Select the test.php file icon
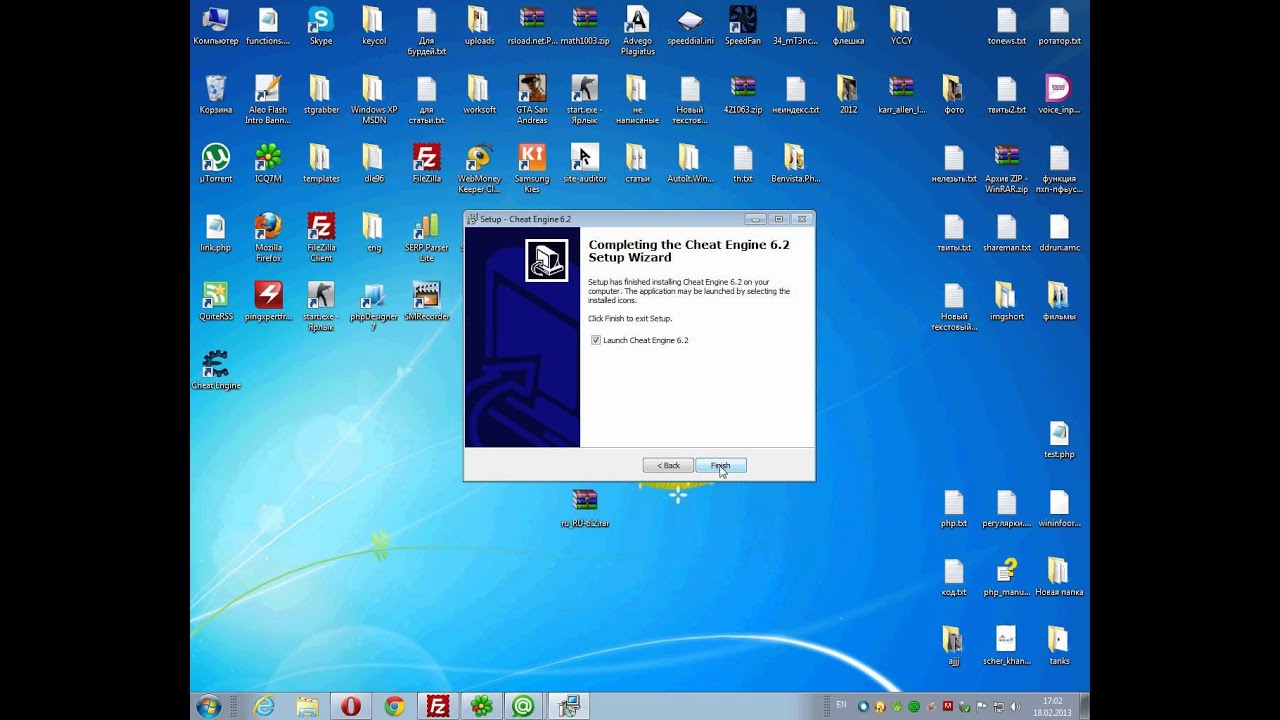 pos(1059,439)
